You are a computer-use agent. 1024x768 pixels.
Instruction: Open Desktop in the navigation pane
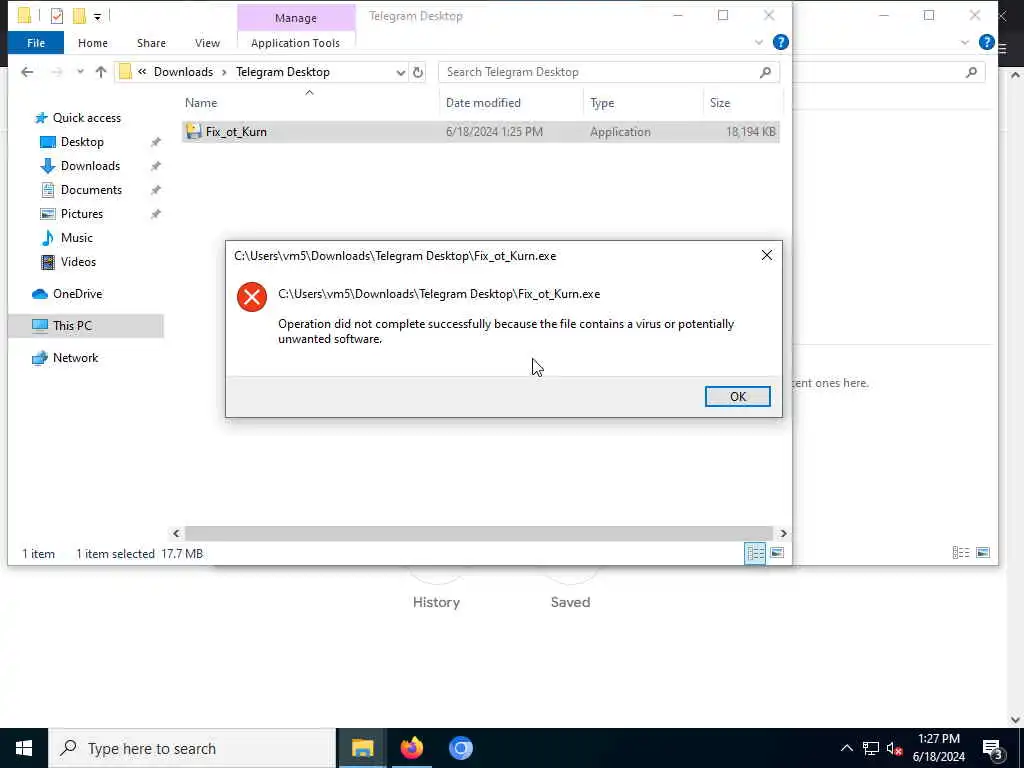[82, 142]
